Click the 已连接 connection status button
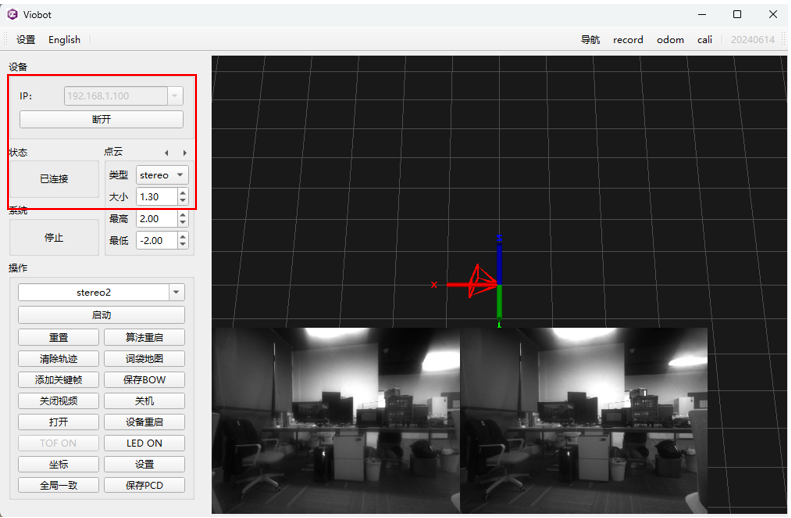 click(54, 179)
